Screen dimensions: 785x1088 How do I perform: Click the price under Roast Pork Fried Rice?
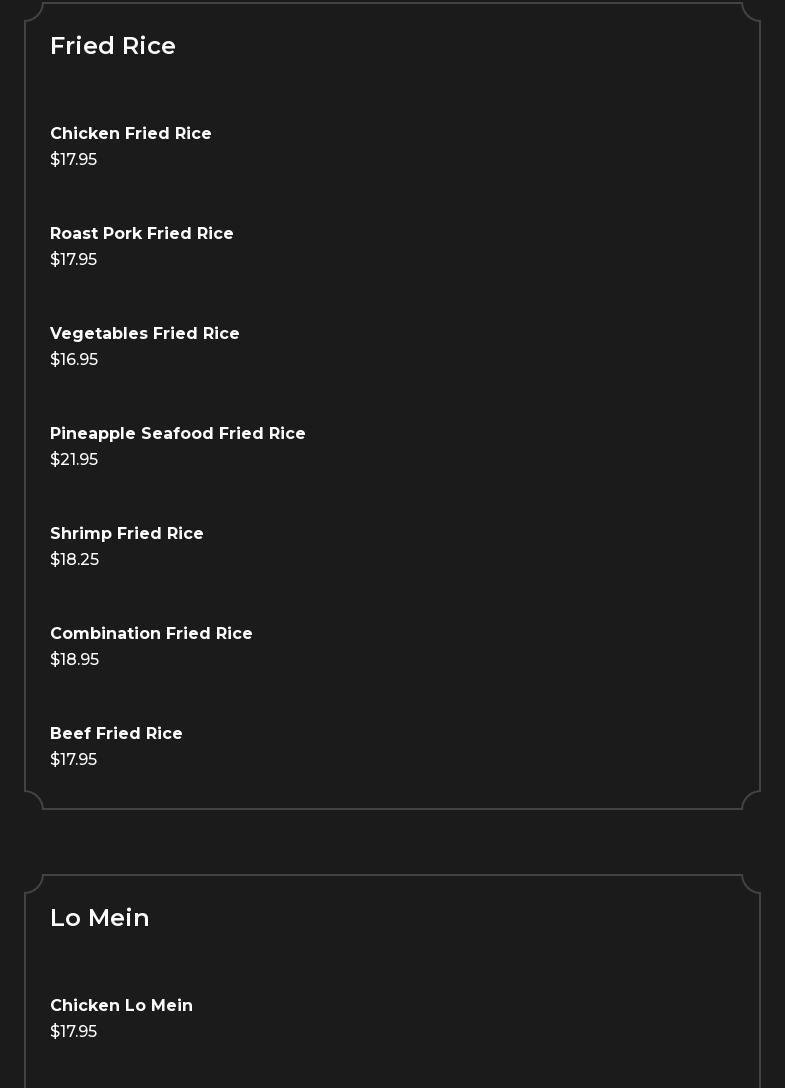coord(74,260)
